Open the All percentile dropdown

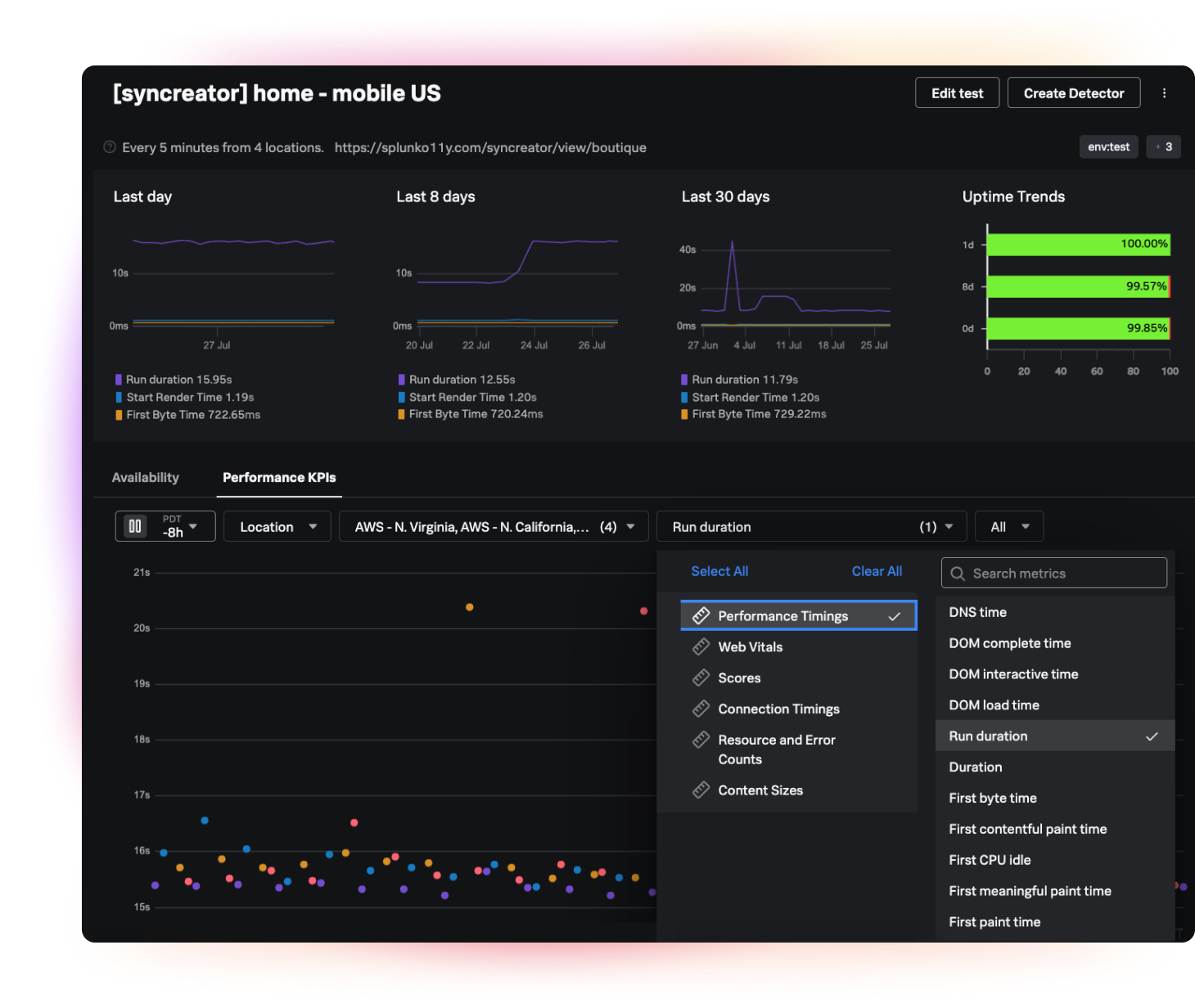(1008, 526)
